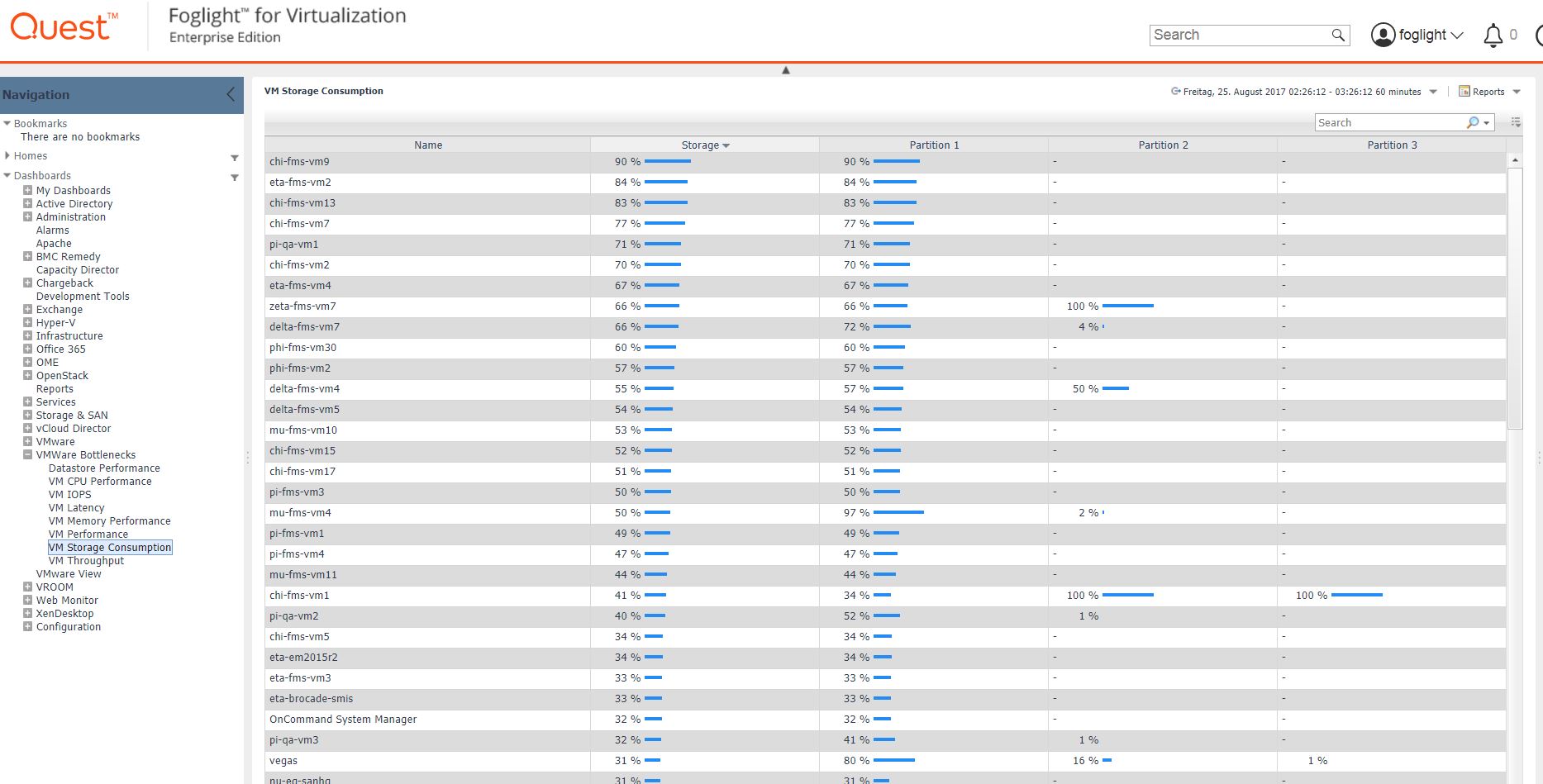Sort by Partition 1 column header
The height and width of the screenshot is (784, 1543).
pos(934,145)
